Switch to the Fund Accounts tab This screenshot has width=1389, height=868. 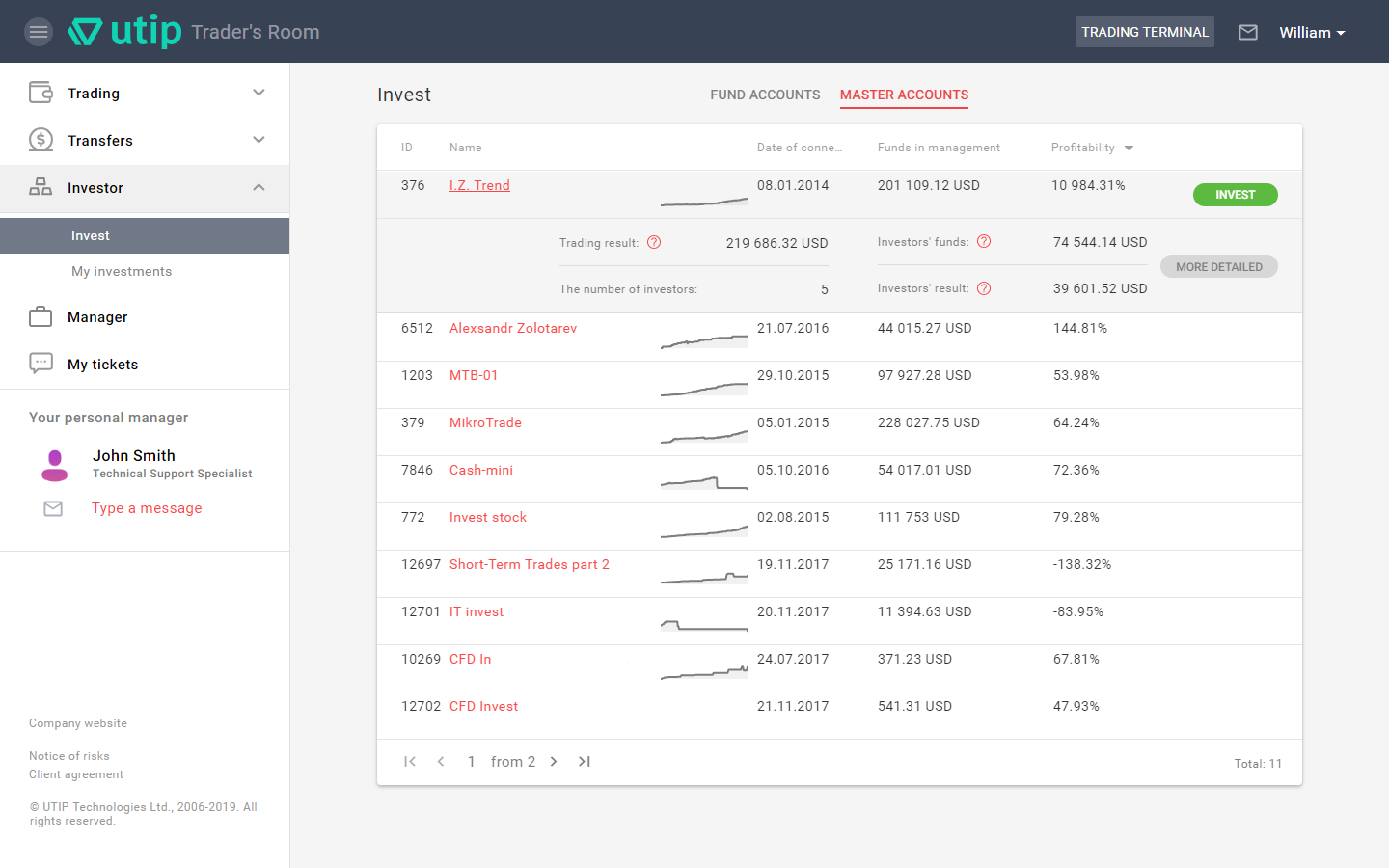(x=765, y=95)
